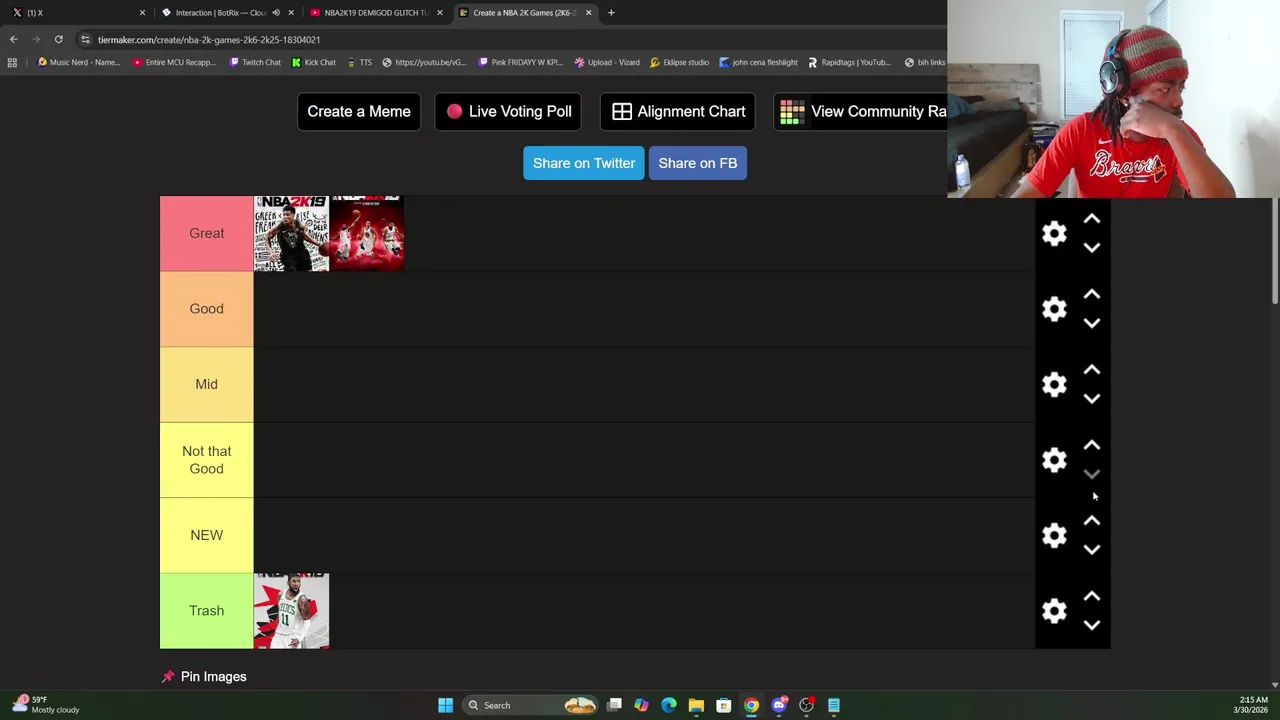Open Discord from the taskbar
Viewport: 1280px width, 720px height.
tap(779, 705)
